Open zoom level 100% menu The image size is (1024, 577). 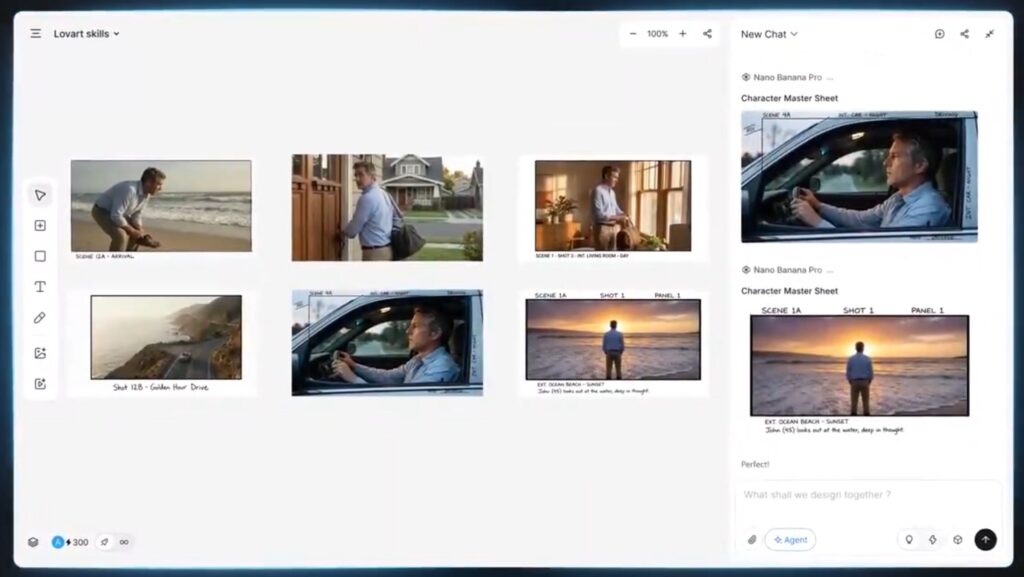(657, 34)
